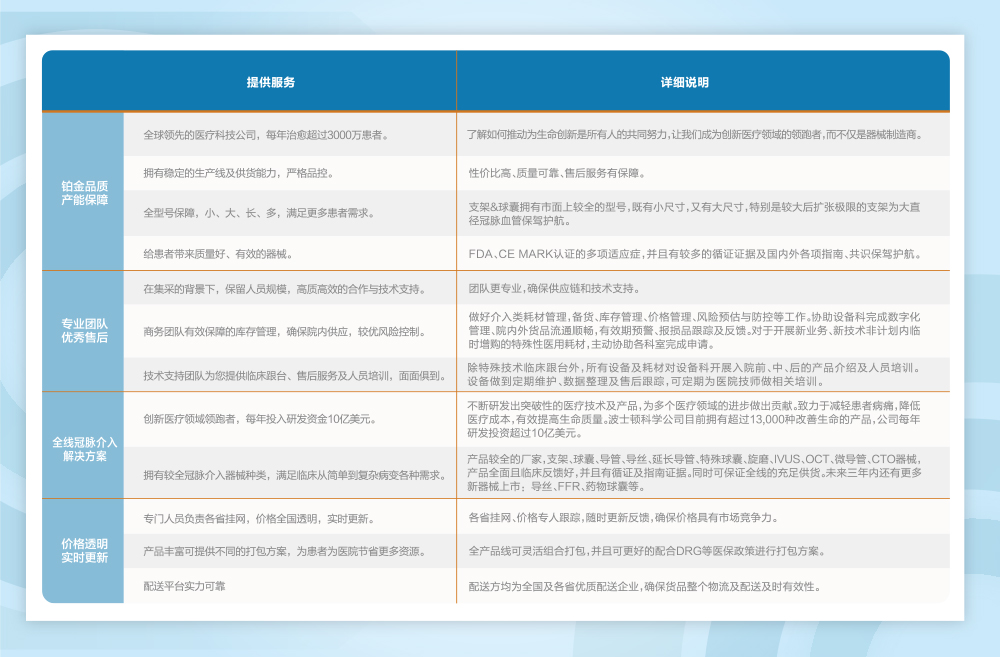Click description 各省挂网、价格专人跟踪
This screenshot has height=657, width=1000.
click(623, 517)
